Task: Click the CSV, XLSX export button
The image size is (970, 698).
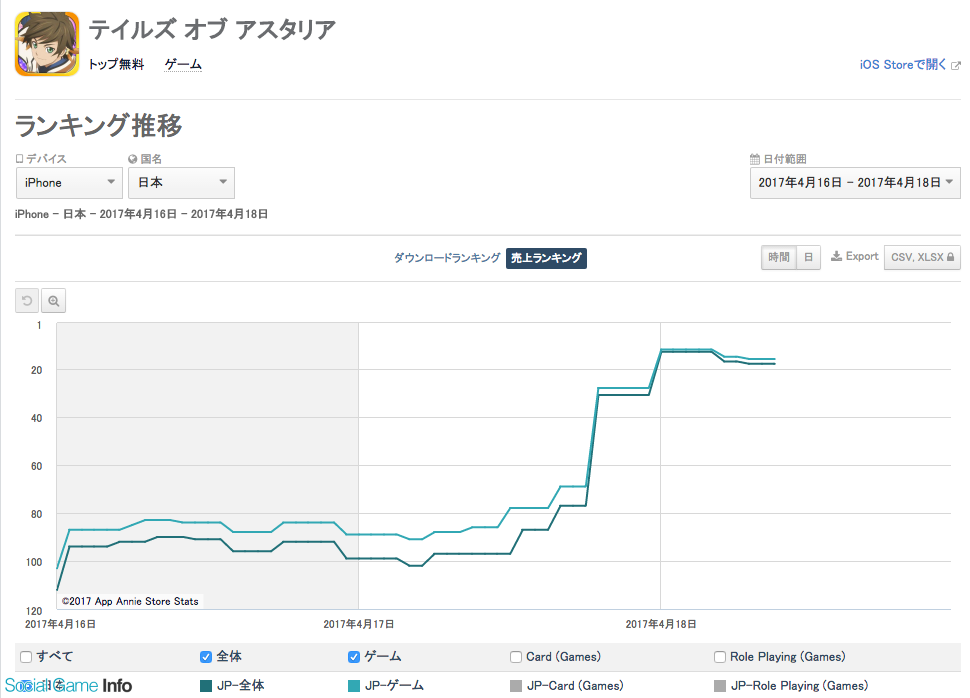Action: coord(922,257)
